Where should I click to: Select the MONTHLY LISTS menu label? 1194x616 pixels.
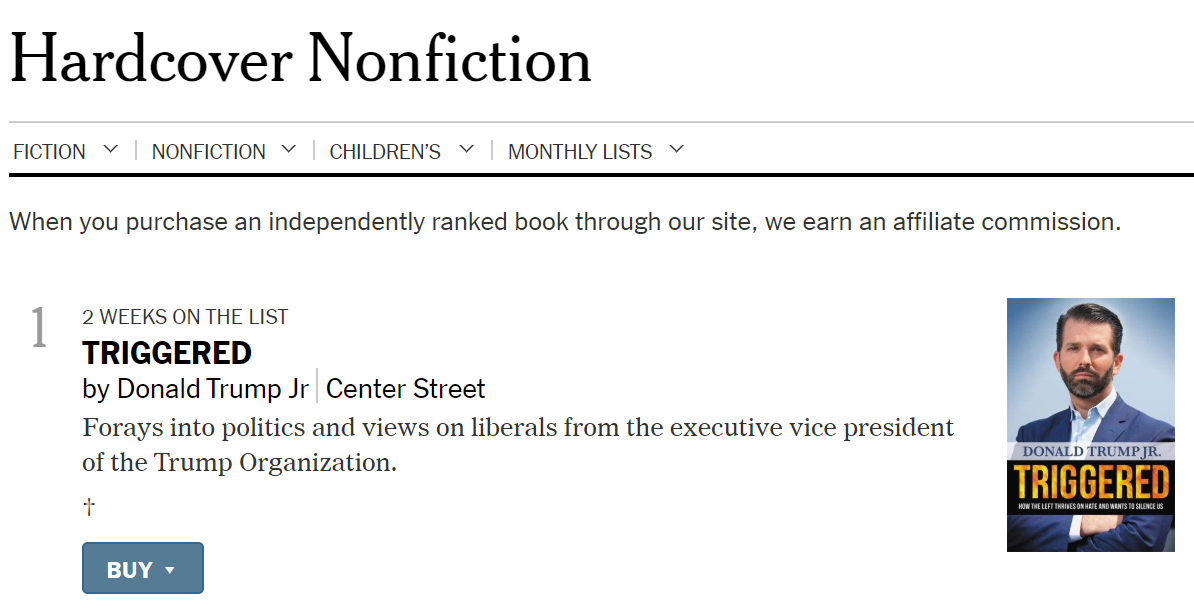[580, 152]
